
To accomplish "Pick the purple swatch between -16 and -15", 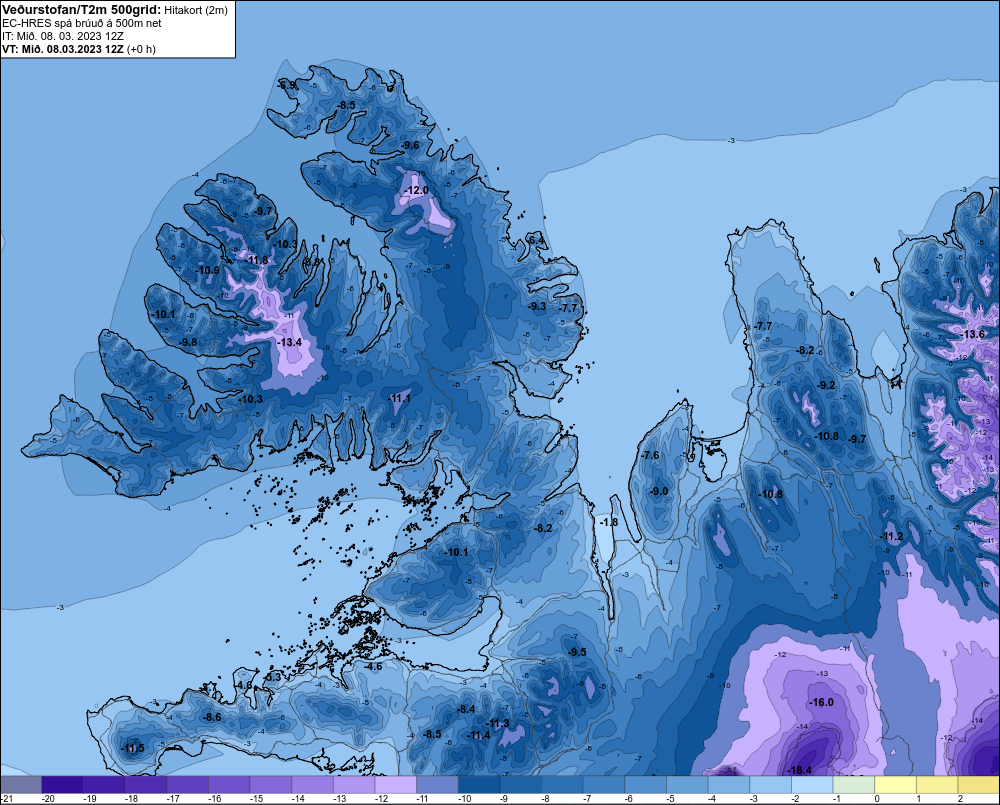I will (x=229, y=784).
